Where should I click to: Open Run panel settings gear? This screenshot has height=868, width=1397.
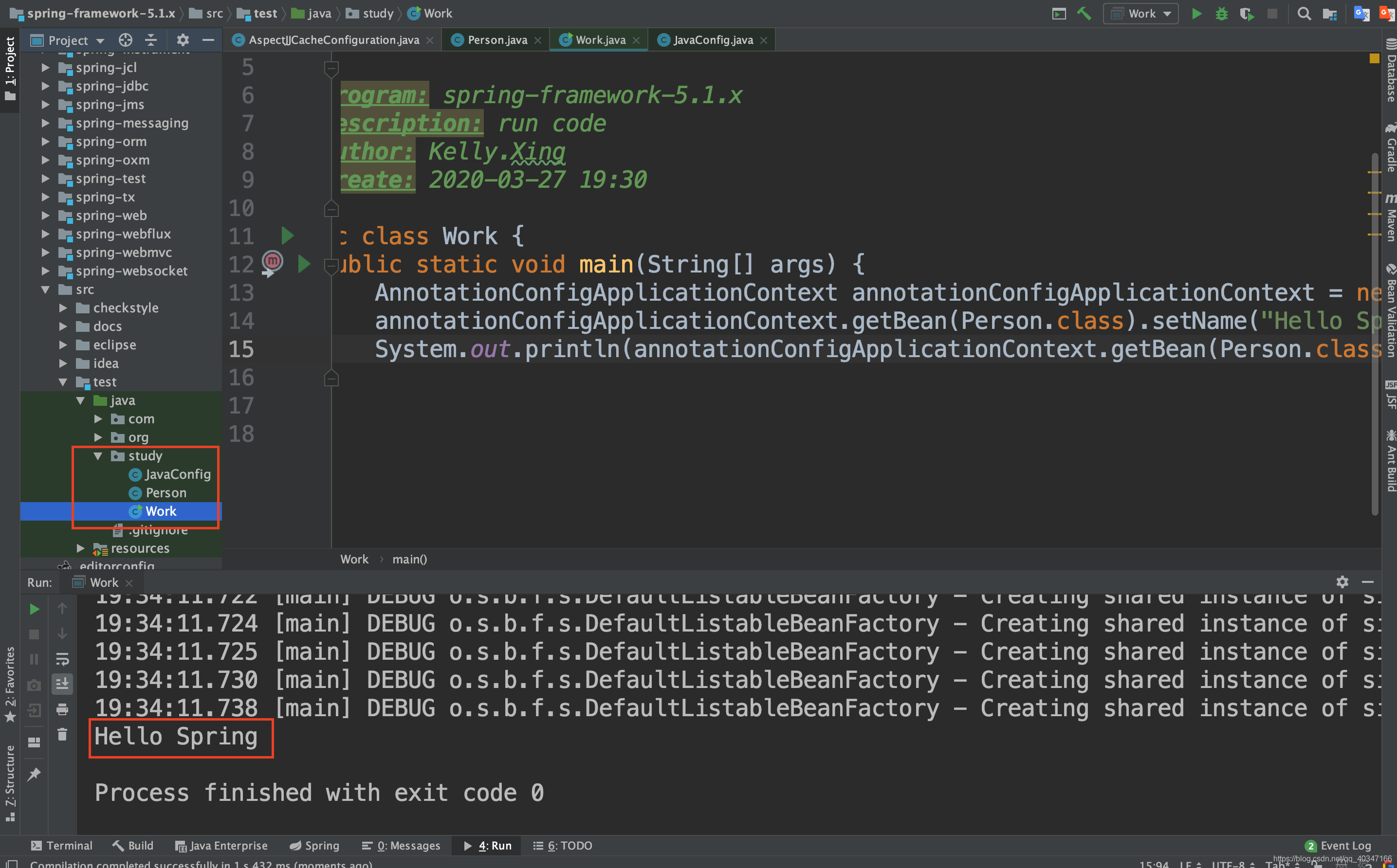[x=1342, y=582]
